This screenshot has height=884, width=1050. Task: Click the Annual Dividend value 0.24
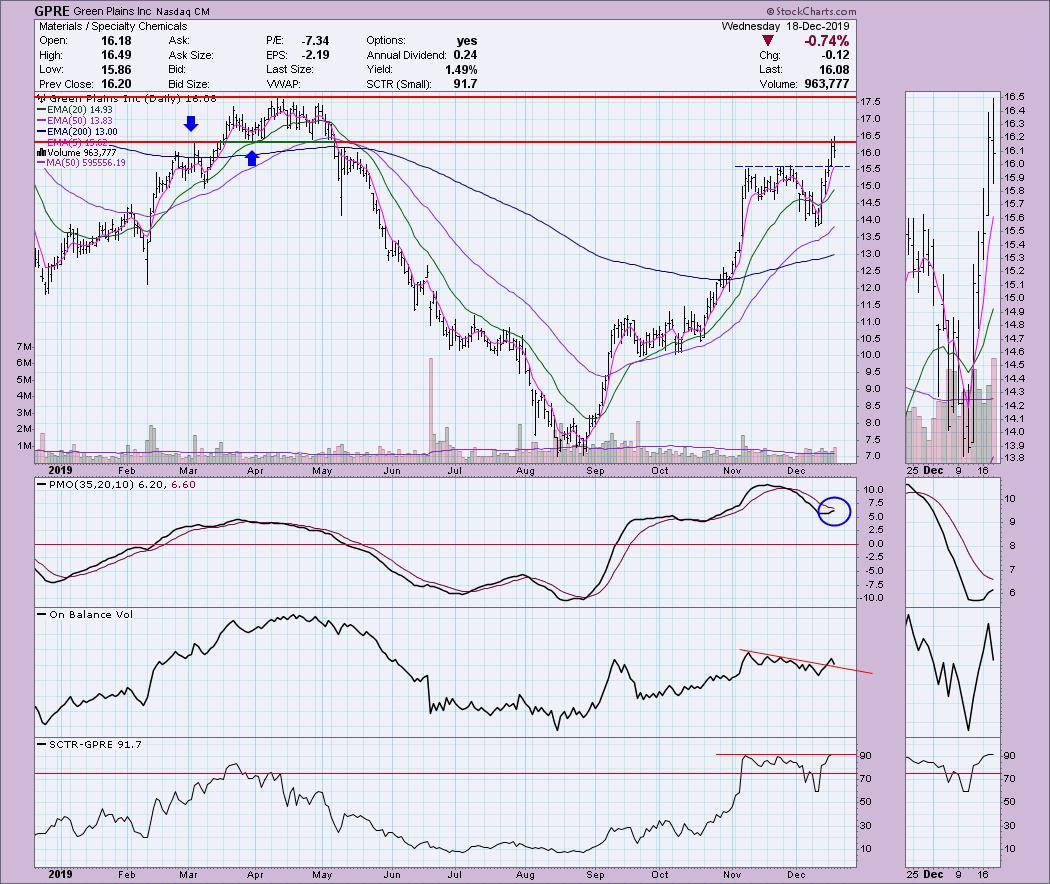pyautogui.click(x=465, y=55)
